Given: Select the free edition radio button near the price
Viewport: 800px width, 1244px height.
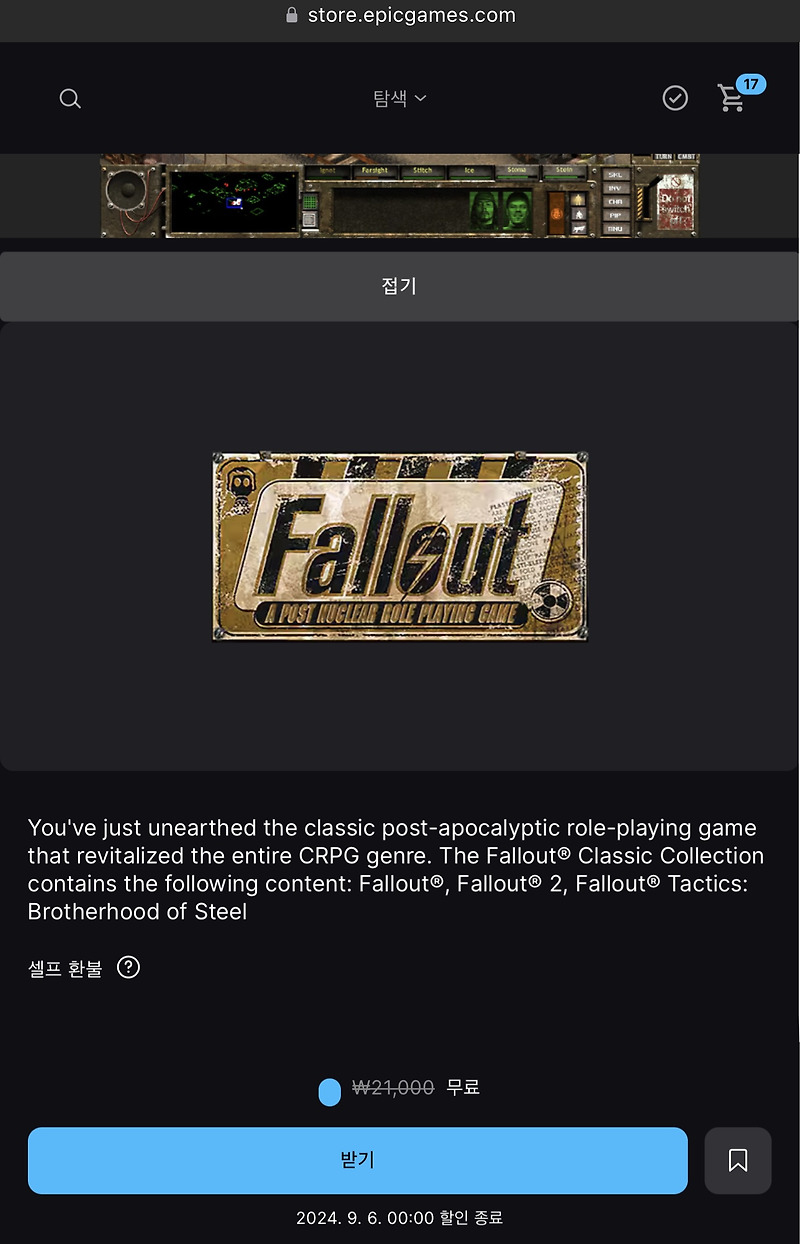Looking at the screenshot, I should (330, 1092).
